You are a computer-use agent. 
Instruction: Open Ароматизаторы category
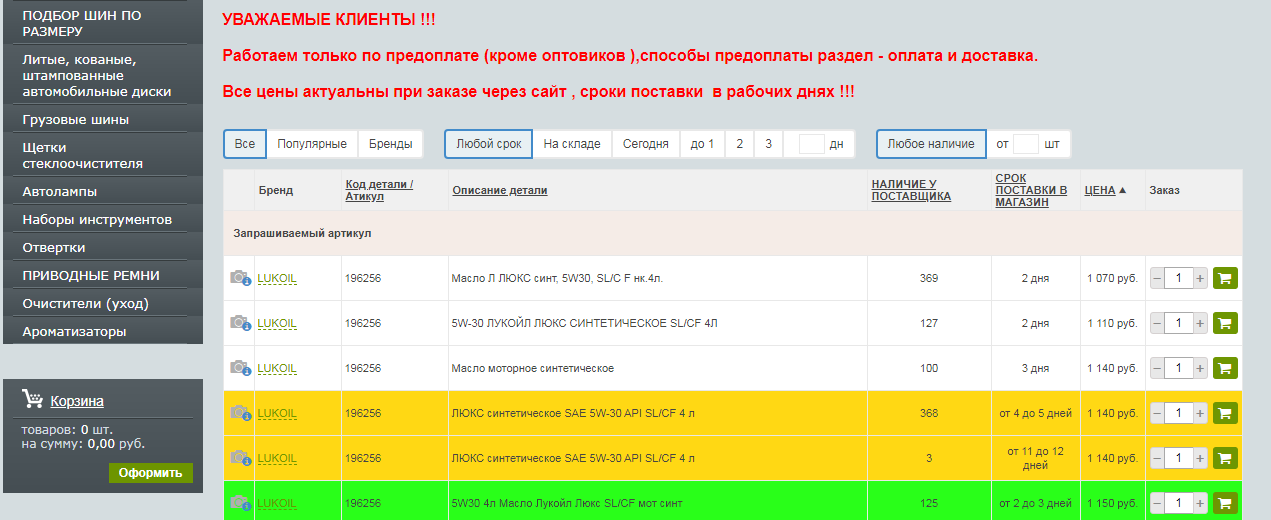[x=103, y=331]
